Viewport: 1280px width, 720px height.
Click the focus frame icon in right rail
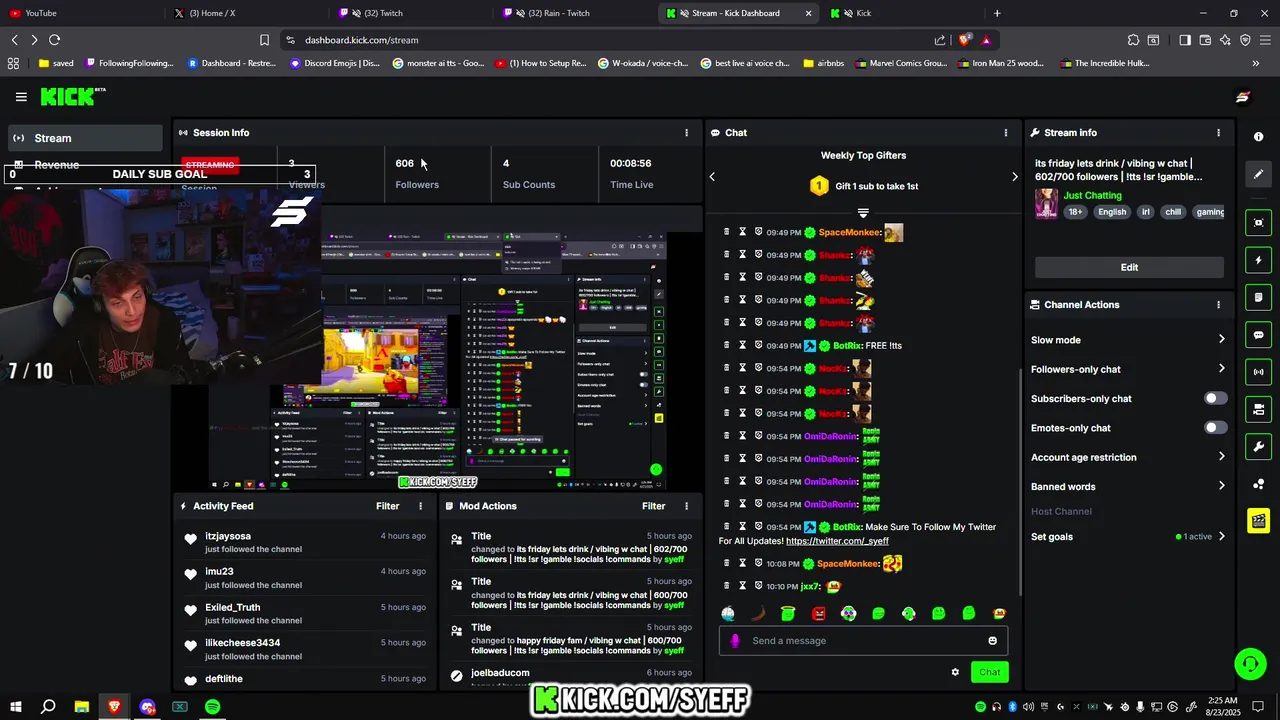click(x=1258, y=222)
